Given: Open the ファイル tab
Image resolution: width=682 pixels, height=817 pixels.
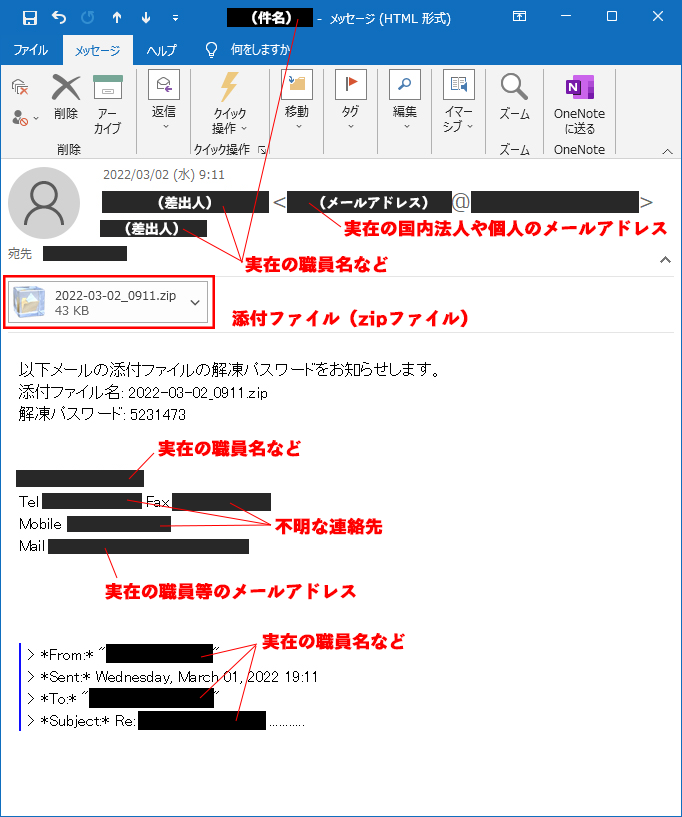Looking at the screenshot, I should pyautogui.click(x=30, y=50).
